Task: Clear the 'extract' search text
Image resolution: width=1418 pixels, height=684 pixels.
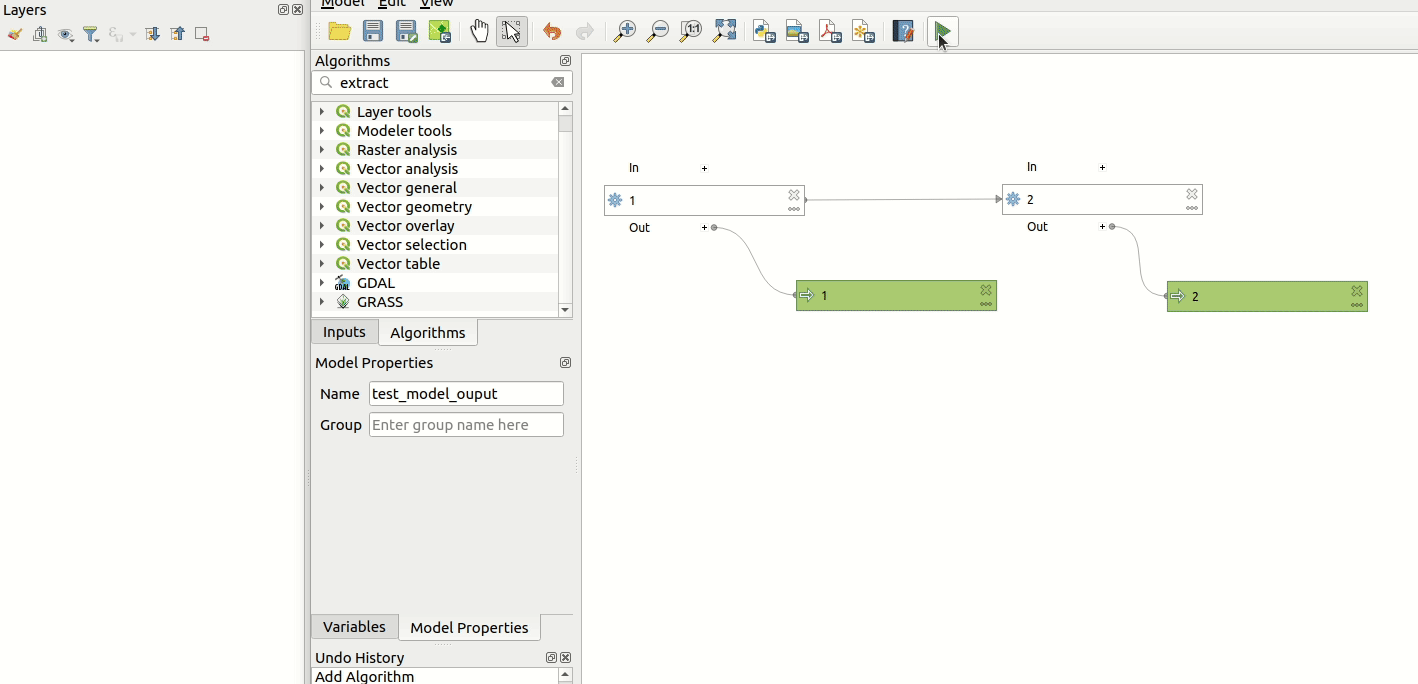Action: point(558,83)
